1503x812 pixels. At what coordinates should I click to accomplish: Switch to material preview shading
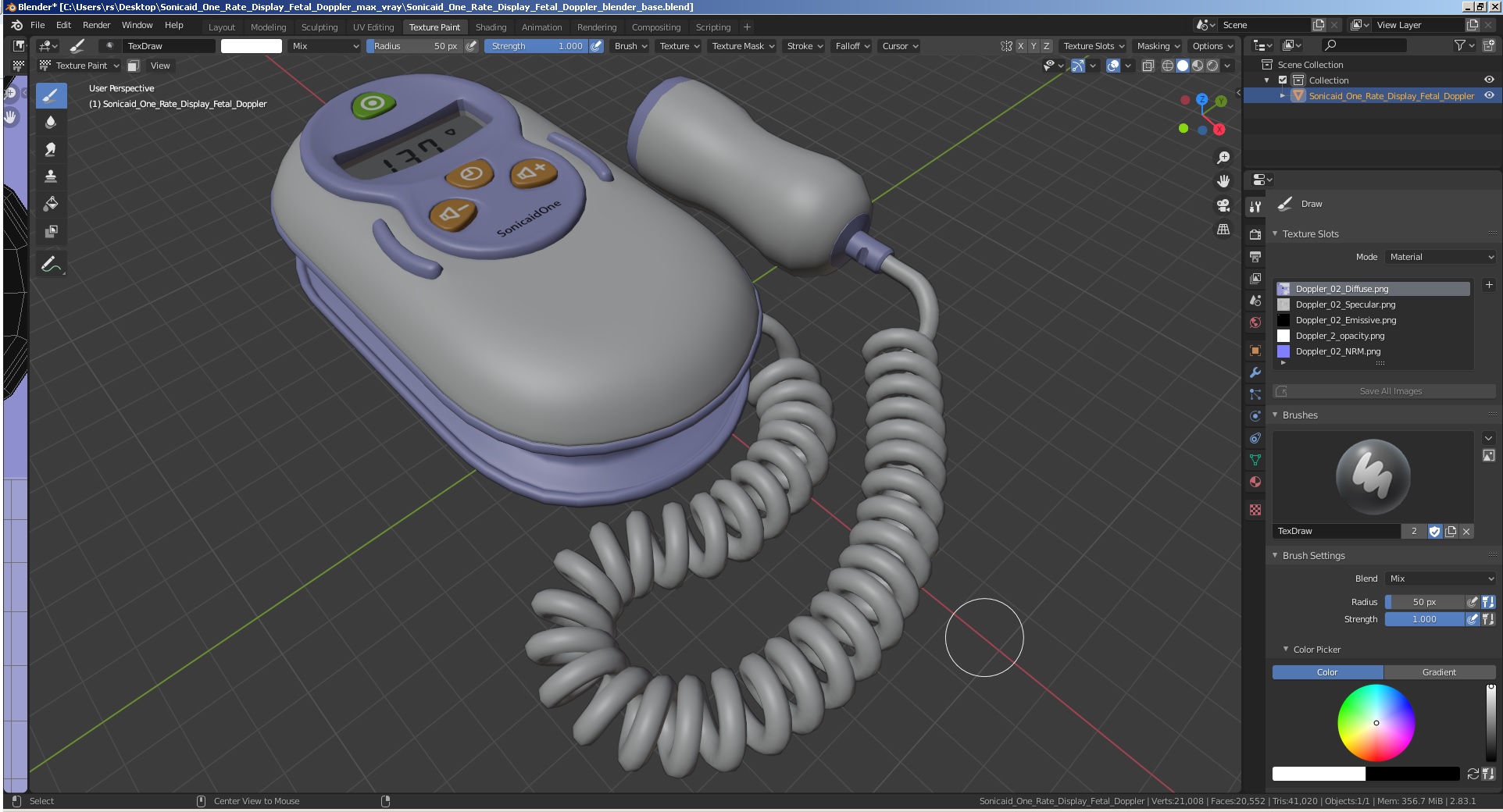1198,66
